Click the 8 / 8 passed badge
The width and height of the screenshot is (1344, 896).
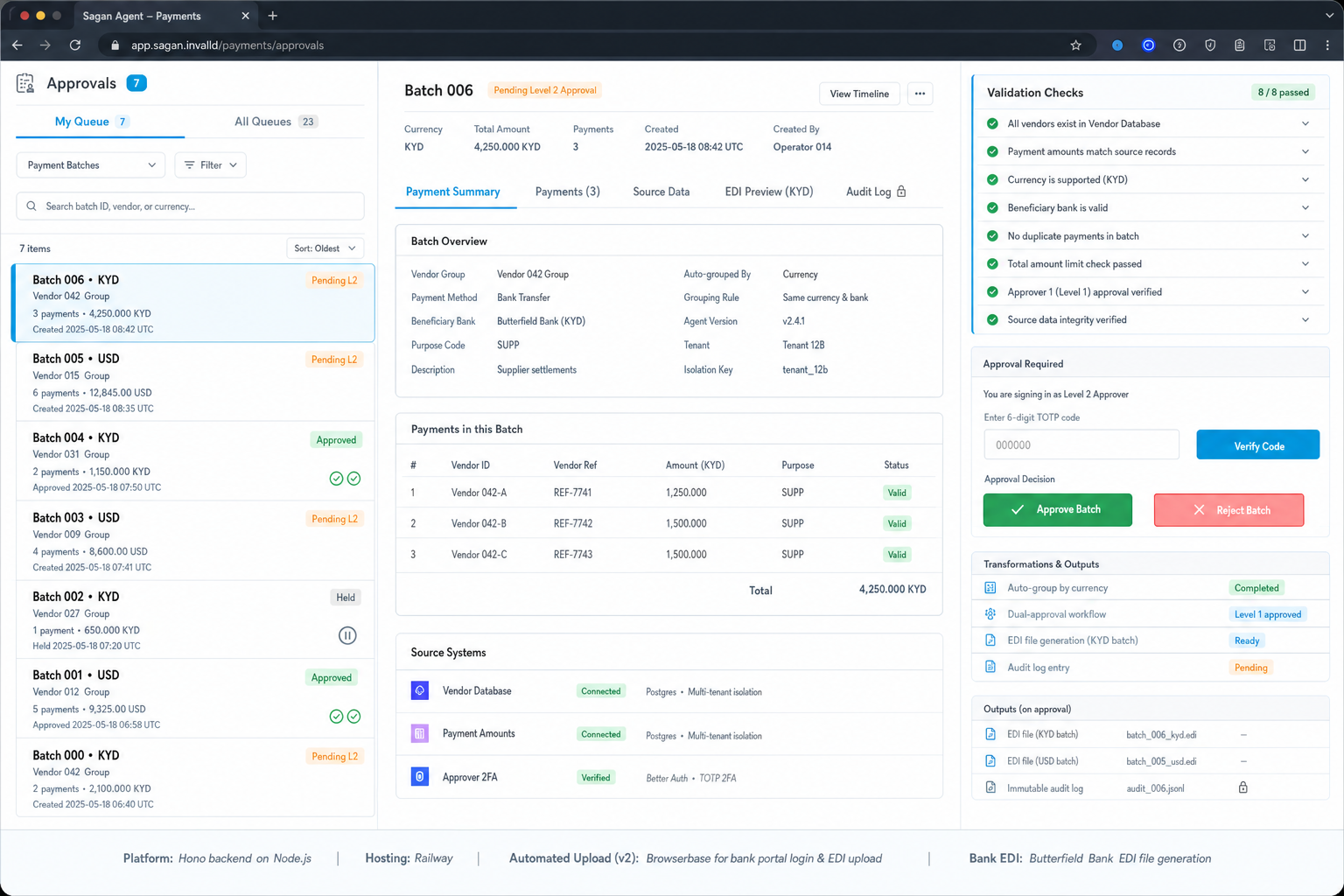(x=1283, y=92)
